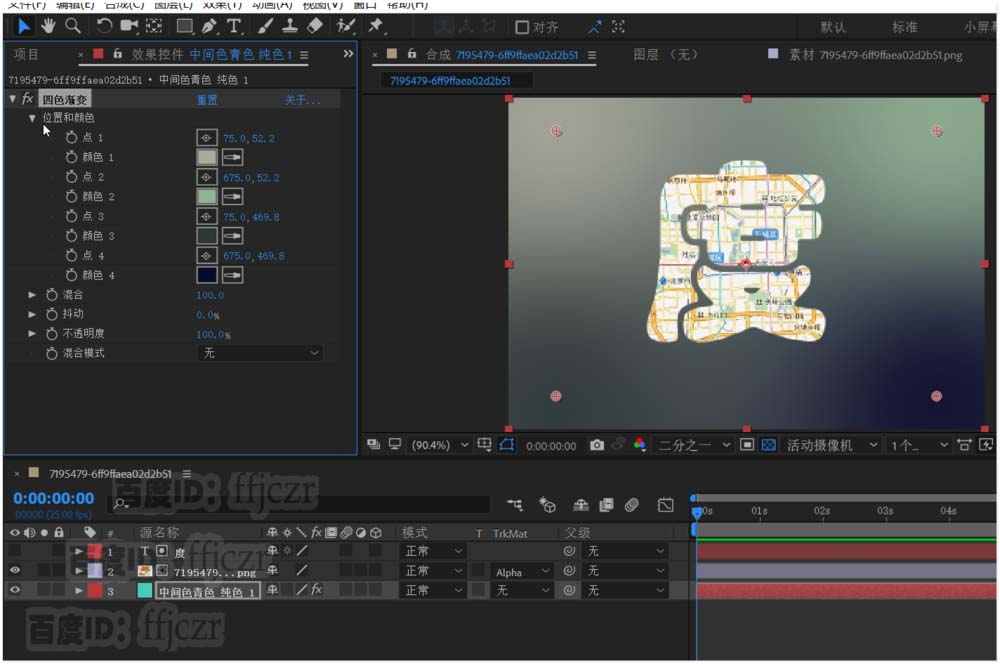Toggle transparency grid in viewer
Image resolution: width=1000 pixels, height=664 pixels.
768,445
